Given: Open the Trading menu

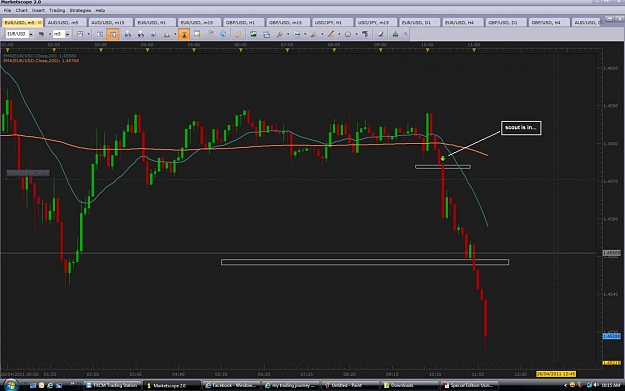Looking at the screenshot, I should 57,10.
